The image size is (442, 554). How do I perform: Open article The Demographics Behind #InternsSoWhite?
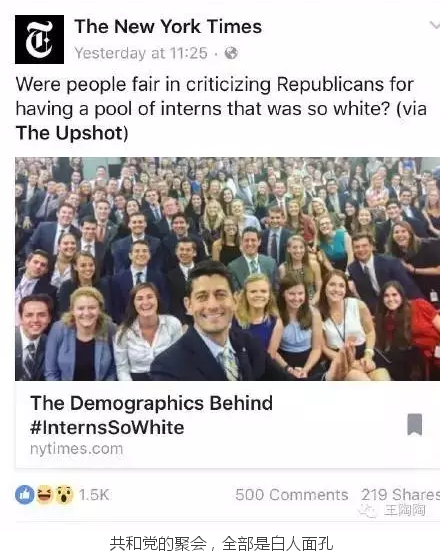[x=151, y=415]
